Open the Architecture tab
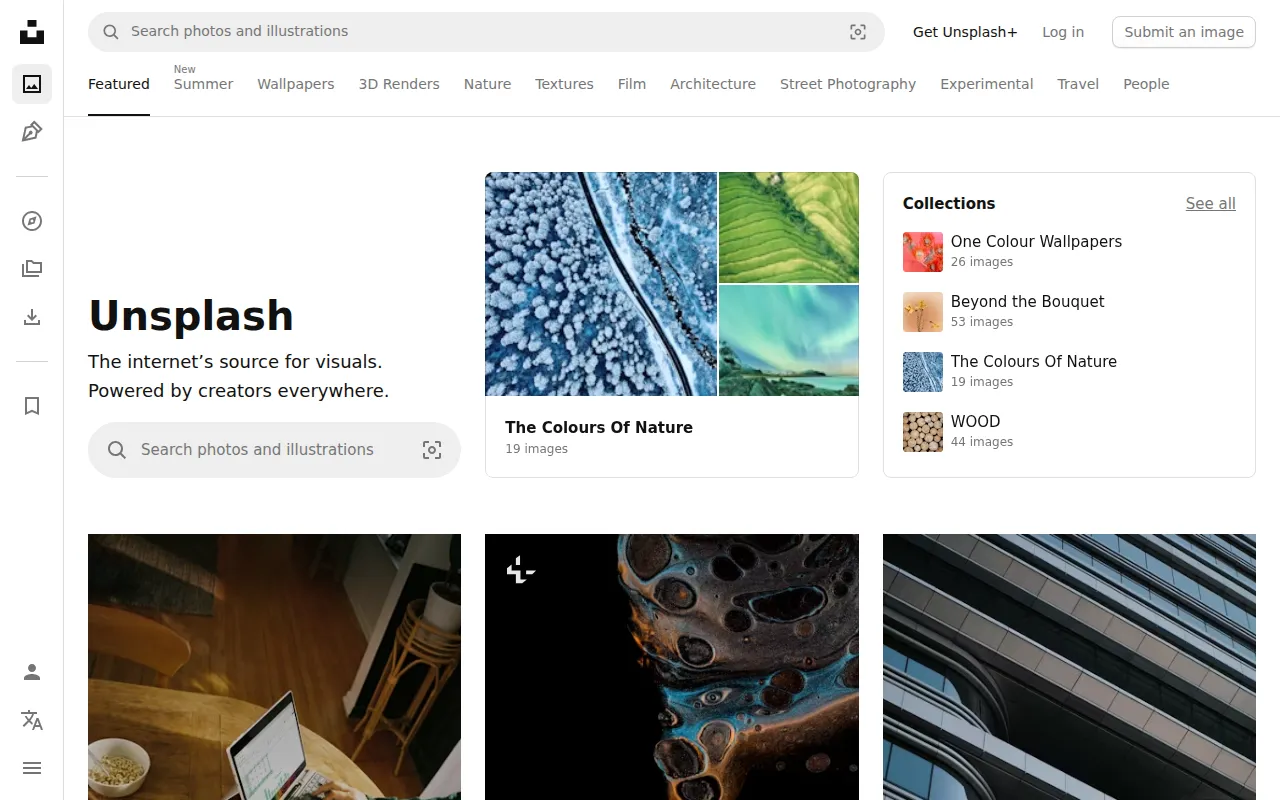This screenshot has height=800, width=1280. (x=713, y=84)
